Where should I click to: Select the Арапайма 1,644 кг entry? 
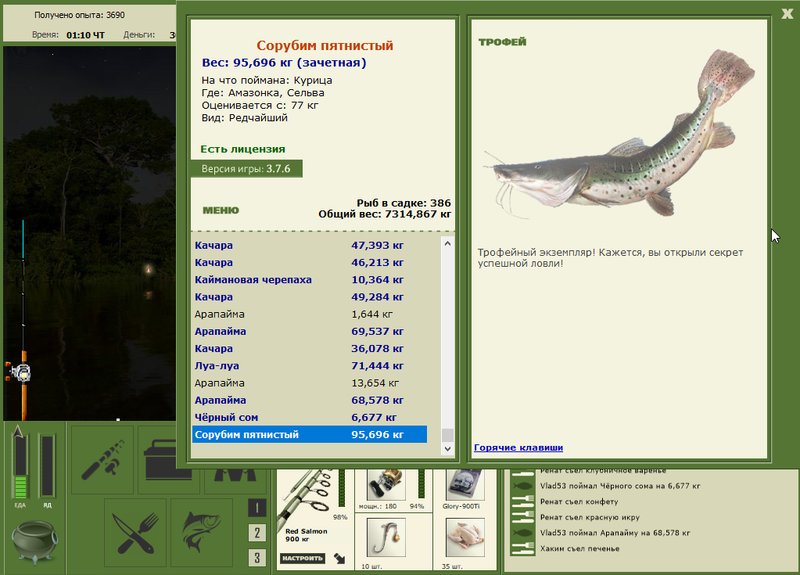309,314
